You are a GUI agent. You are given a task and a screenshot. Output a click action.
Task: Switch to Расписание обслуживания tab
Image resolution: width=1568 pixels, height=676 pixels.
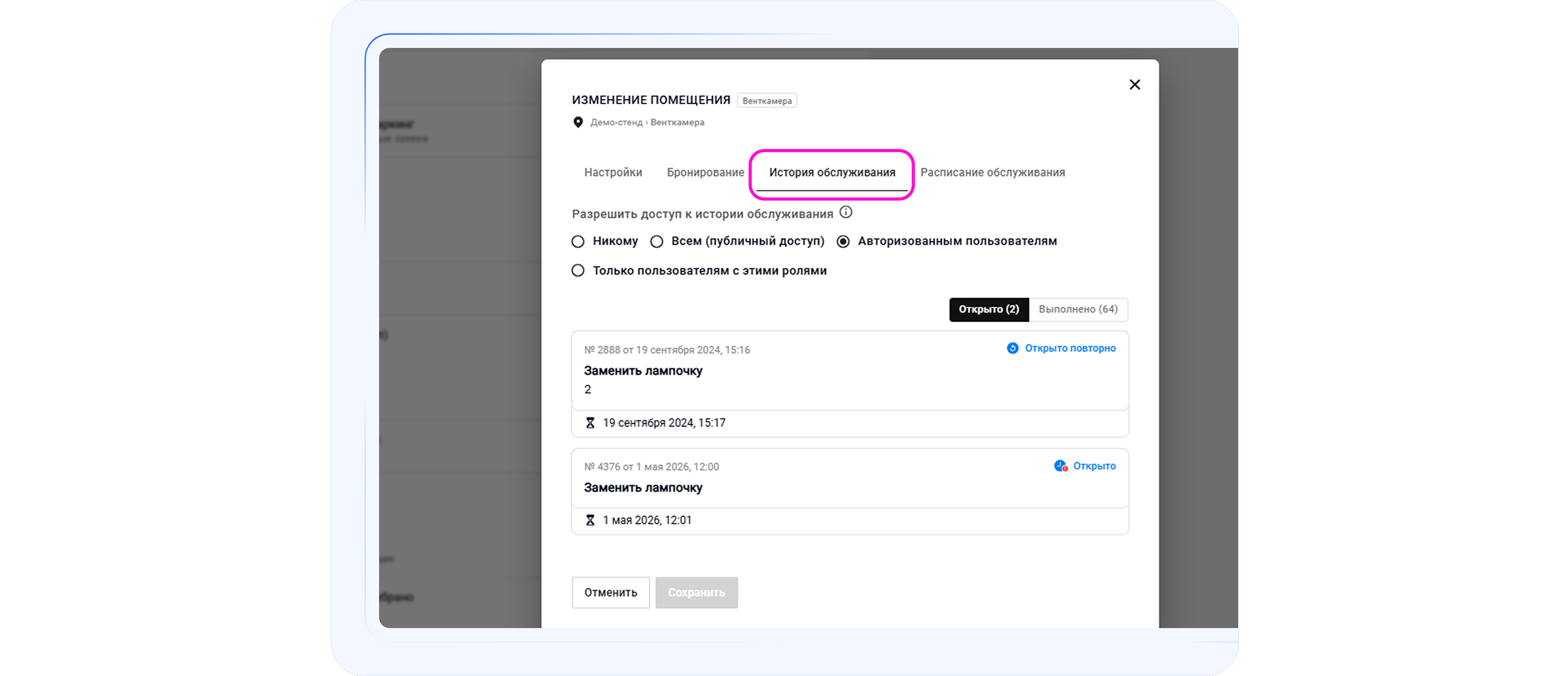[993, 173]
